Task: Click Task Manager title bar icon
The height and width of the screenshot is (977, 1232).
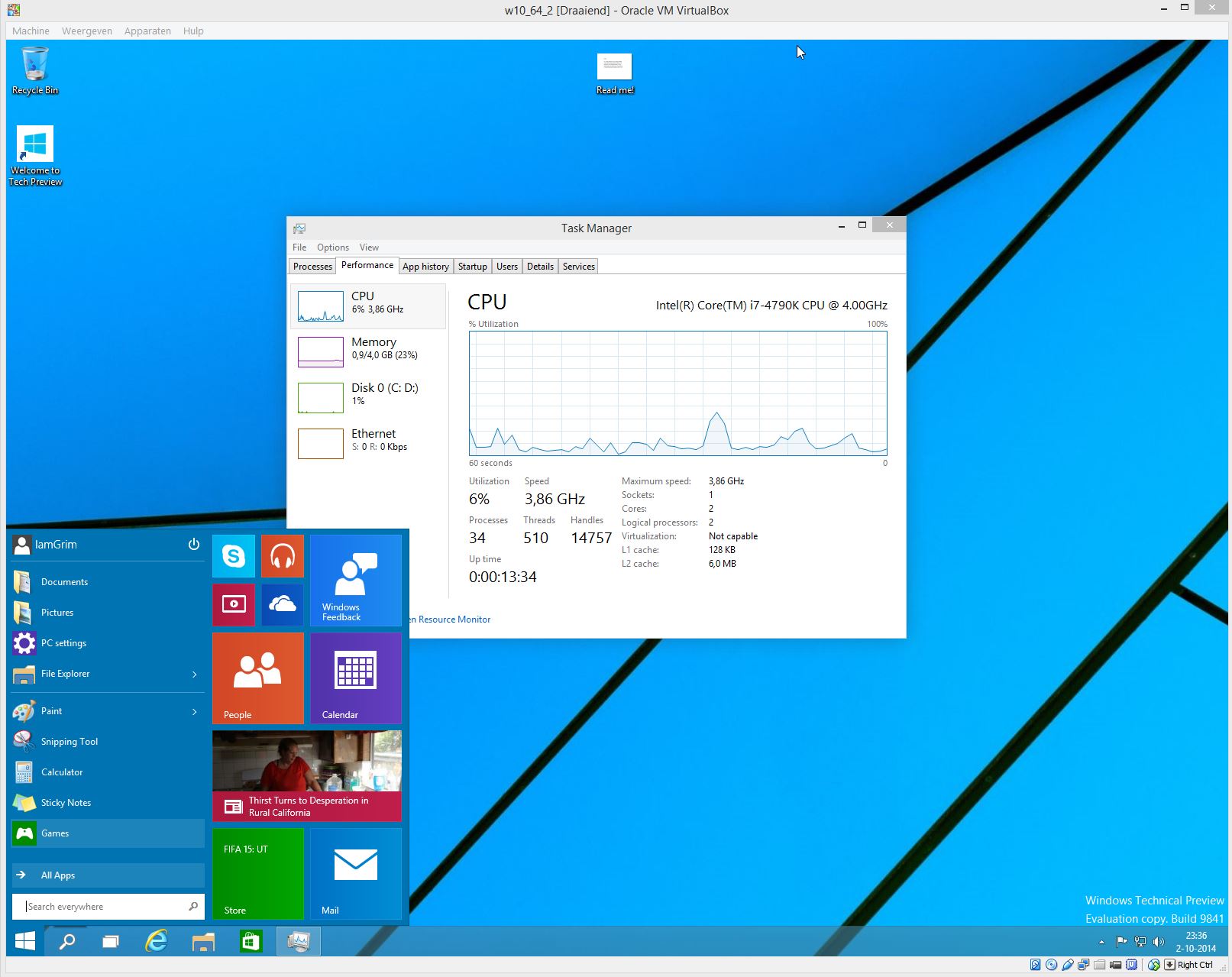Action: coord(299,228)
